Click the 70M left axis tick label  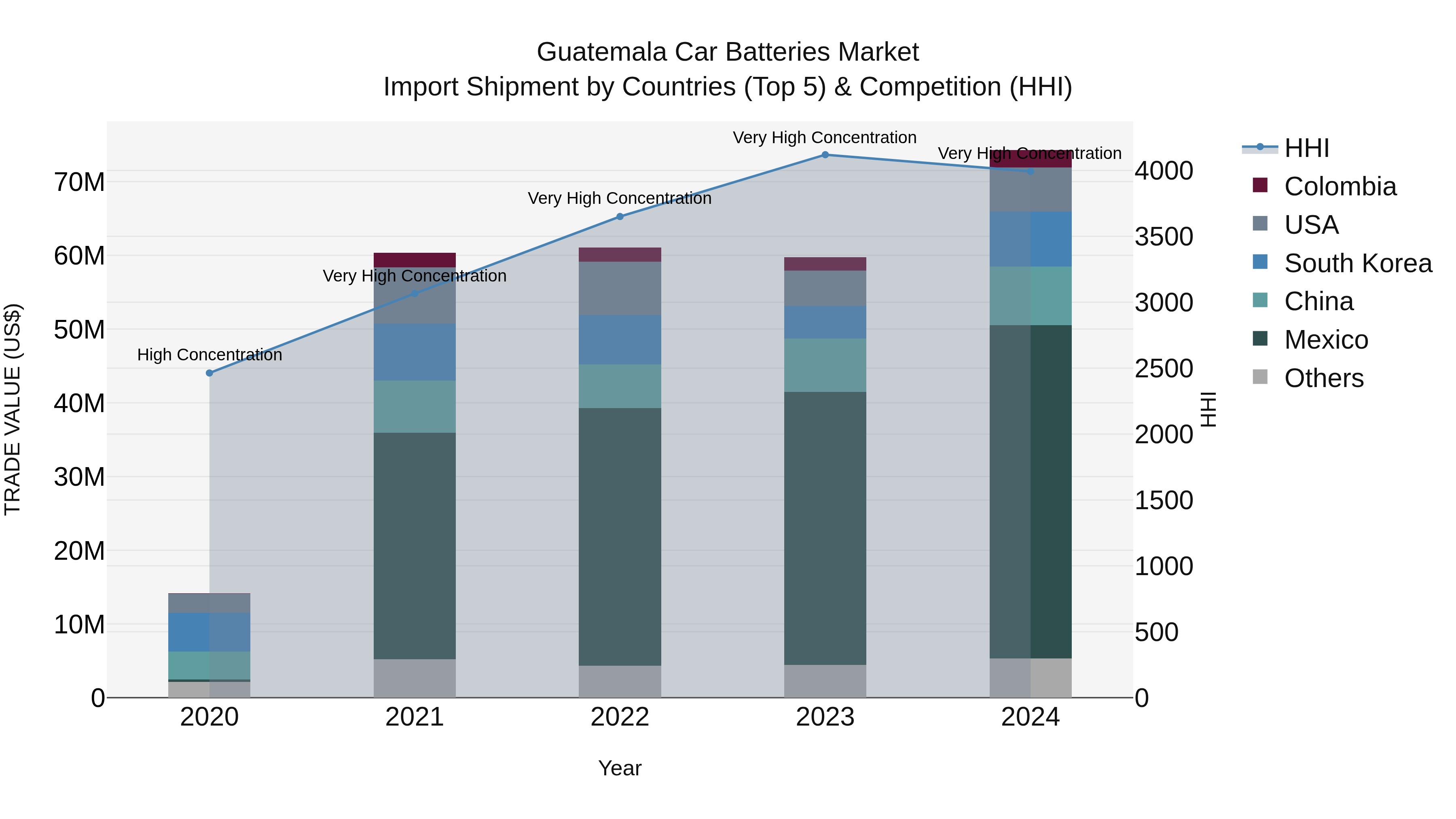(79, 182)
